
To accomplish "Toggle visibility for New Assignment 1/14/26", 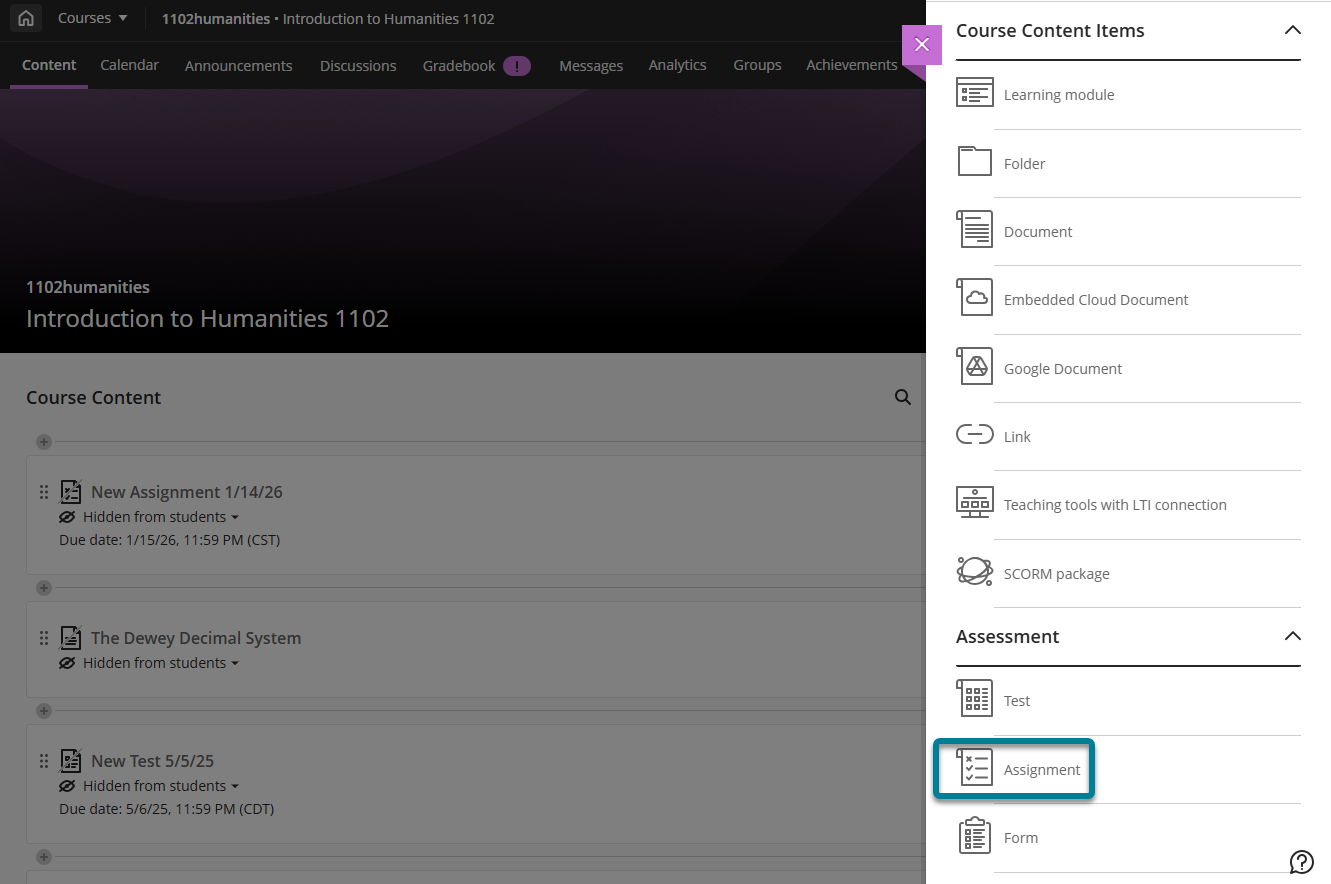I will point(148,516).
